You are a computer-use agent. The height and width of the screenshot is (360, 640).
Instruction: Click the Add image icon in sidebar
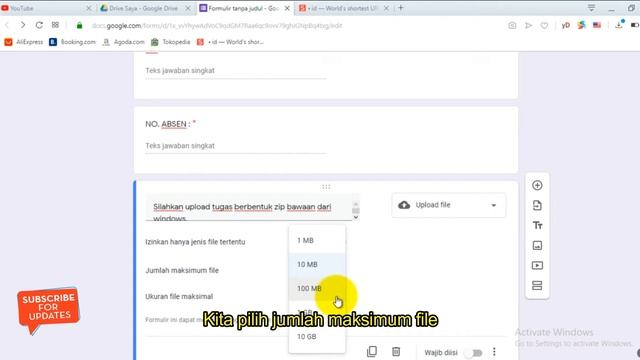(537, 245)
